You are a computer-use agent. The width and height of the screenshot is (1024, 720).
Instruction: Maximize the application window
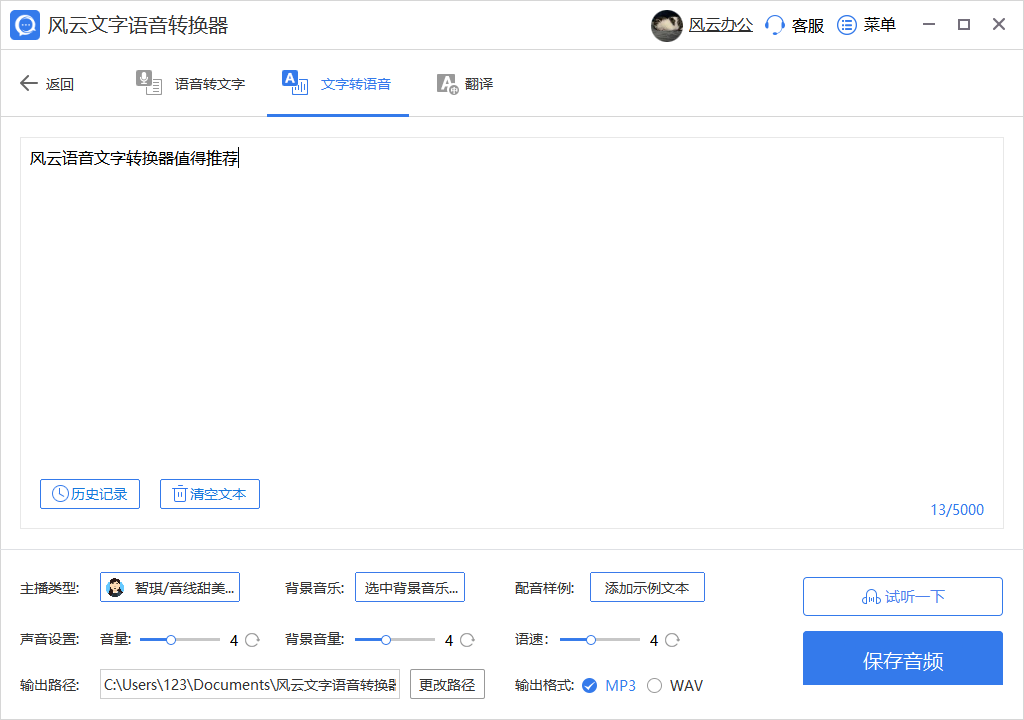[x=964, y=25]
